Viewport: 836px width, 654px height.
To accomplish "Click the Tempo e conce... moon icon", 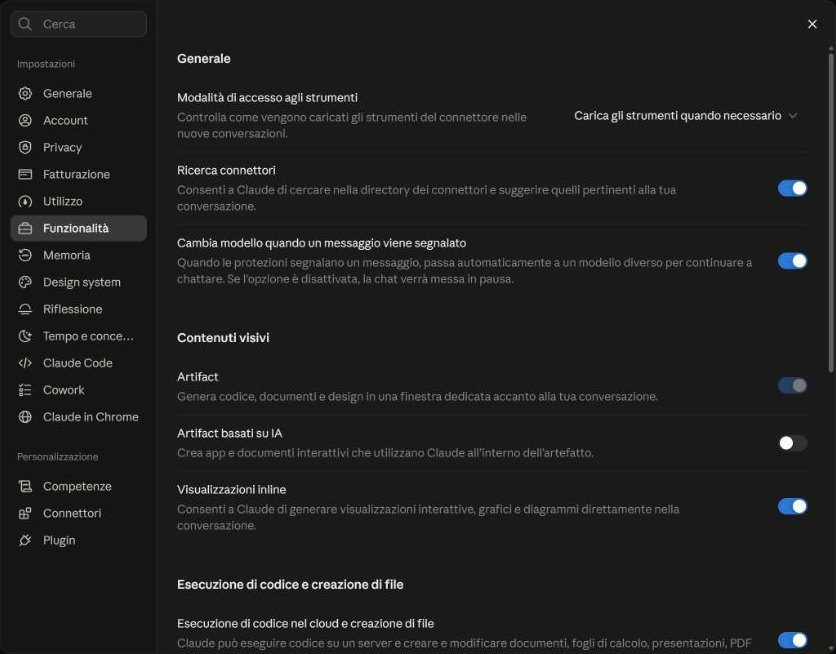I will coord(25,336).
